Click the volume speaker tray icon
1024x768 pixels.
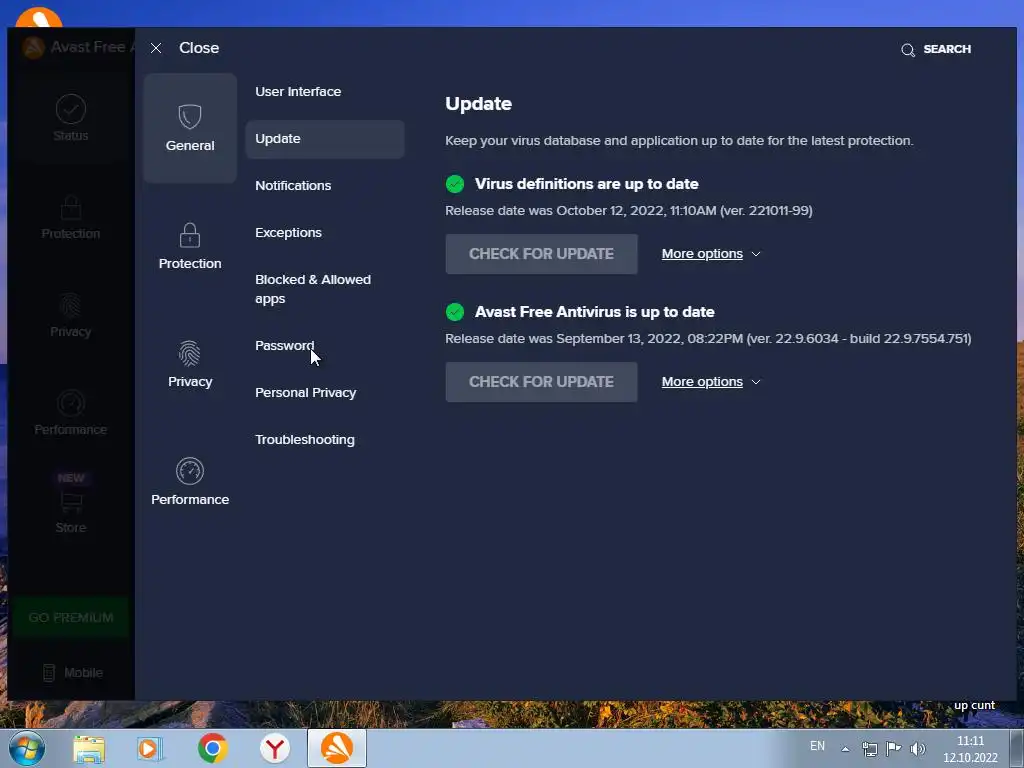(x=918, y=749)
